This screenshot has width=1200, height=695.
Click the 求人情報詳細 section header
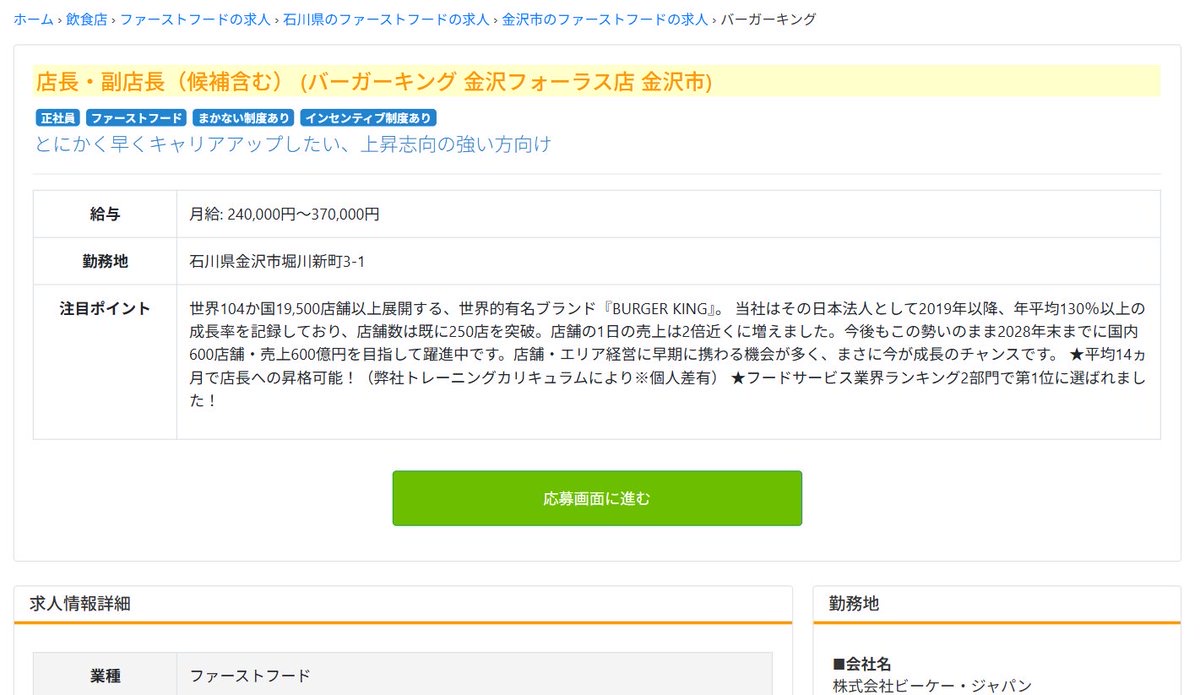click(80, 603)
